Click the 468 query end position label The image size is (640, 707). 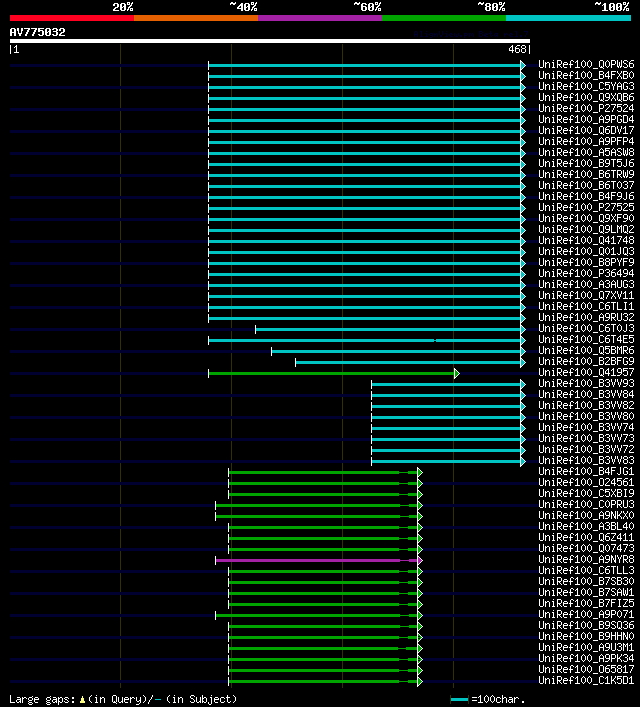click(517, 49)
